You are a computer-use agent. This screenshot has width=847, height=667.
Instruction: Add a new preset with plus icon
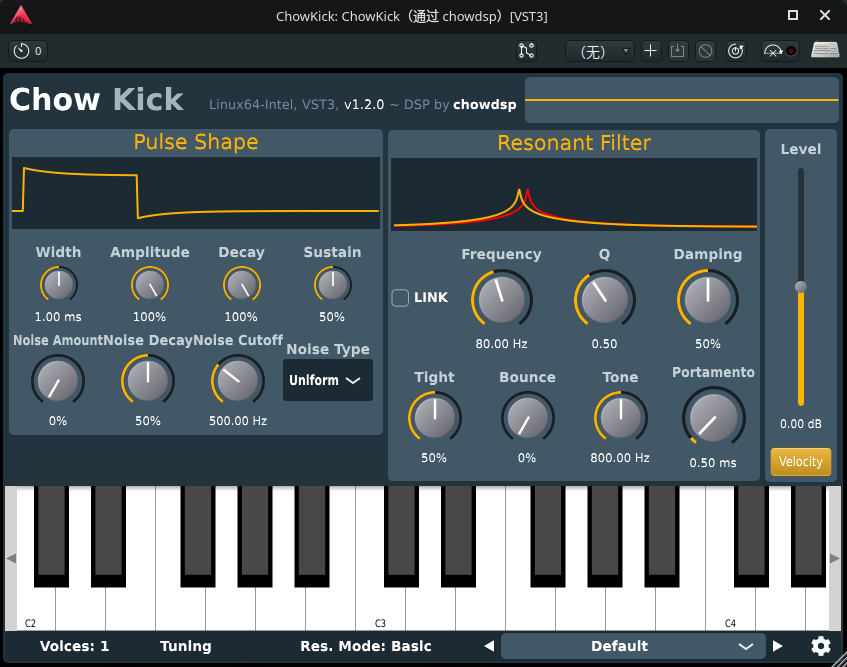(x=651, y=51)
